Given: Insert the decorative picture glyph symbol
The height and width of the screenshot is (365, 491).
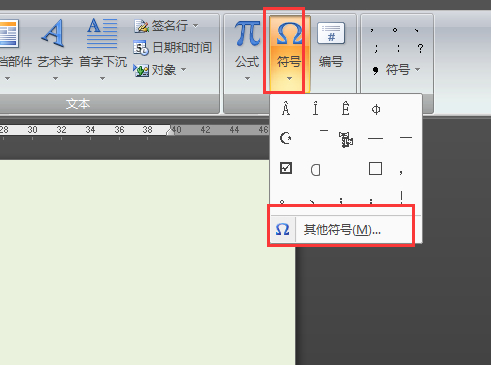Looking at the screenshot, I should [x=346, y=139].
